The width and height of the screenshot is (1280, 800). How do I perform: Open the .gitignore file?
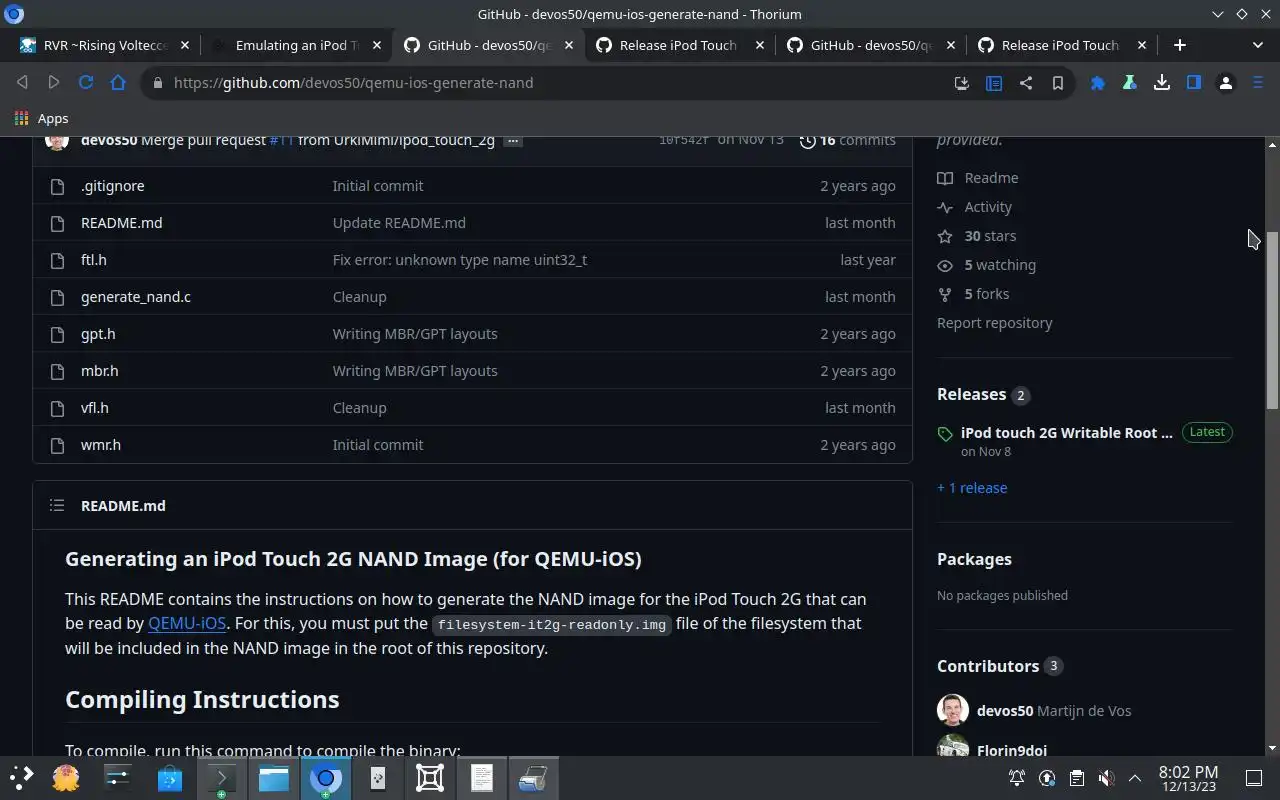(112, 186)
